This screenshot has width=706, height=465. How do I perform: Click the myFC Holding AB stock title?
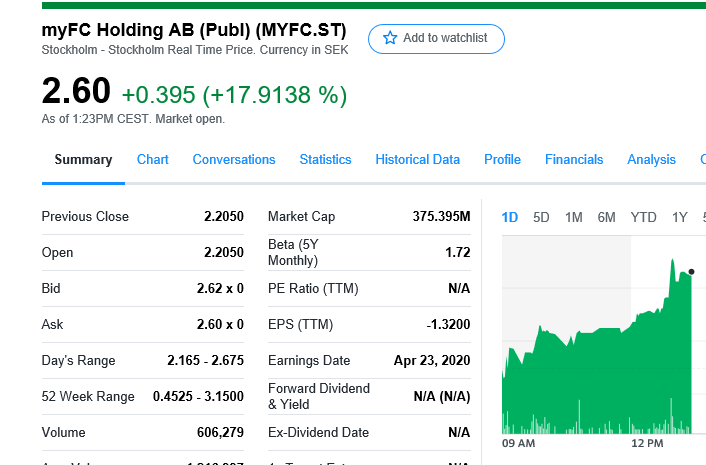(194, 30)
